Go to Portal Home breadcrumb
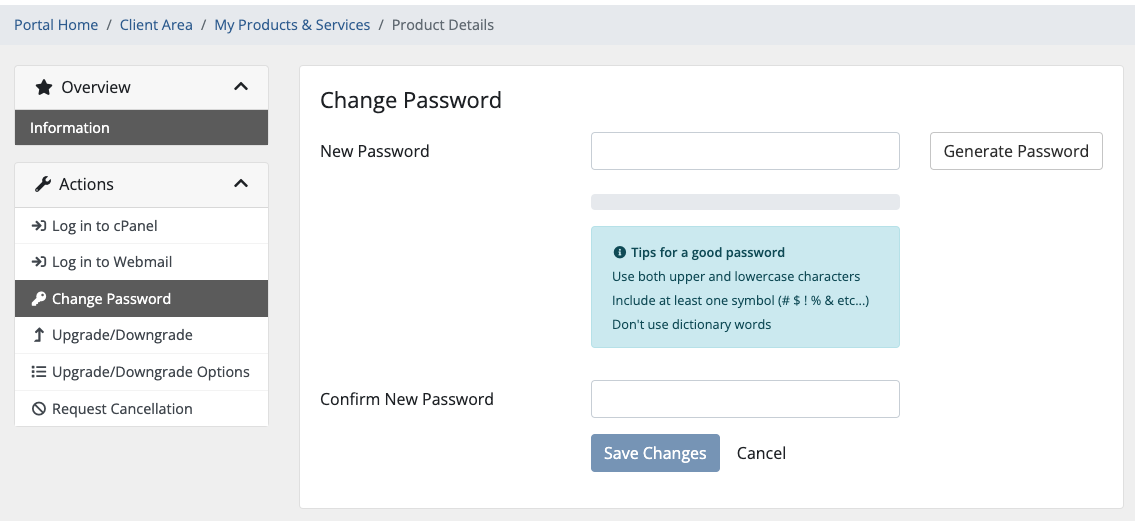The image size is (1135, 521). pyautogui.click(x=56, y=25)
